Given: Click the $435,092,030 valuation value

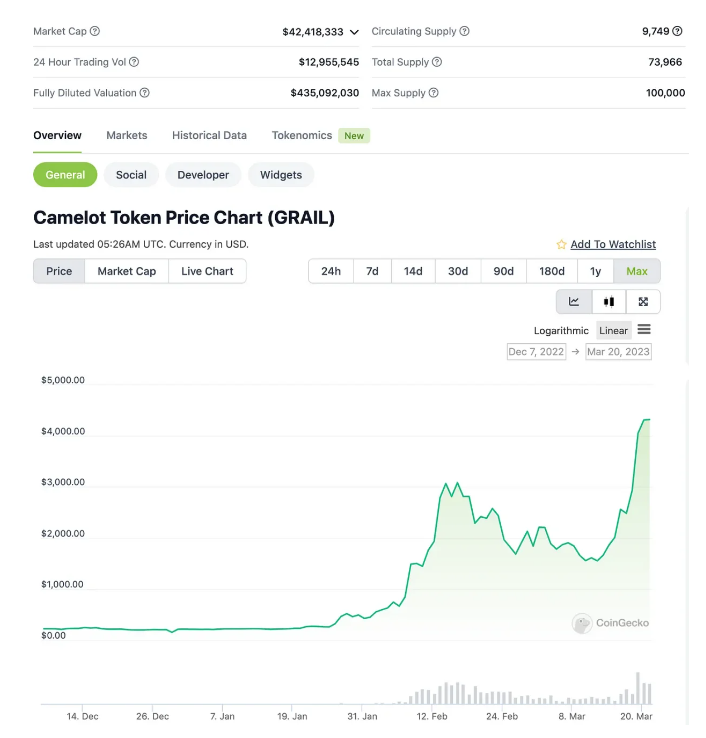Looking at the screenshot, I should tap(325, 93).
